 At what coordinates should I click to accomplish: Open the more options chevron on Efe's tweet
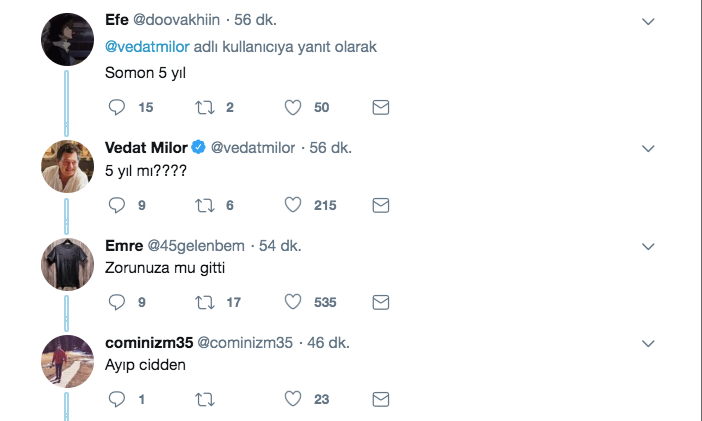[x=648, y=21]
